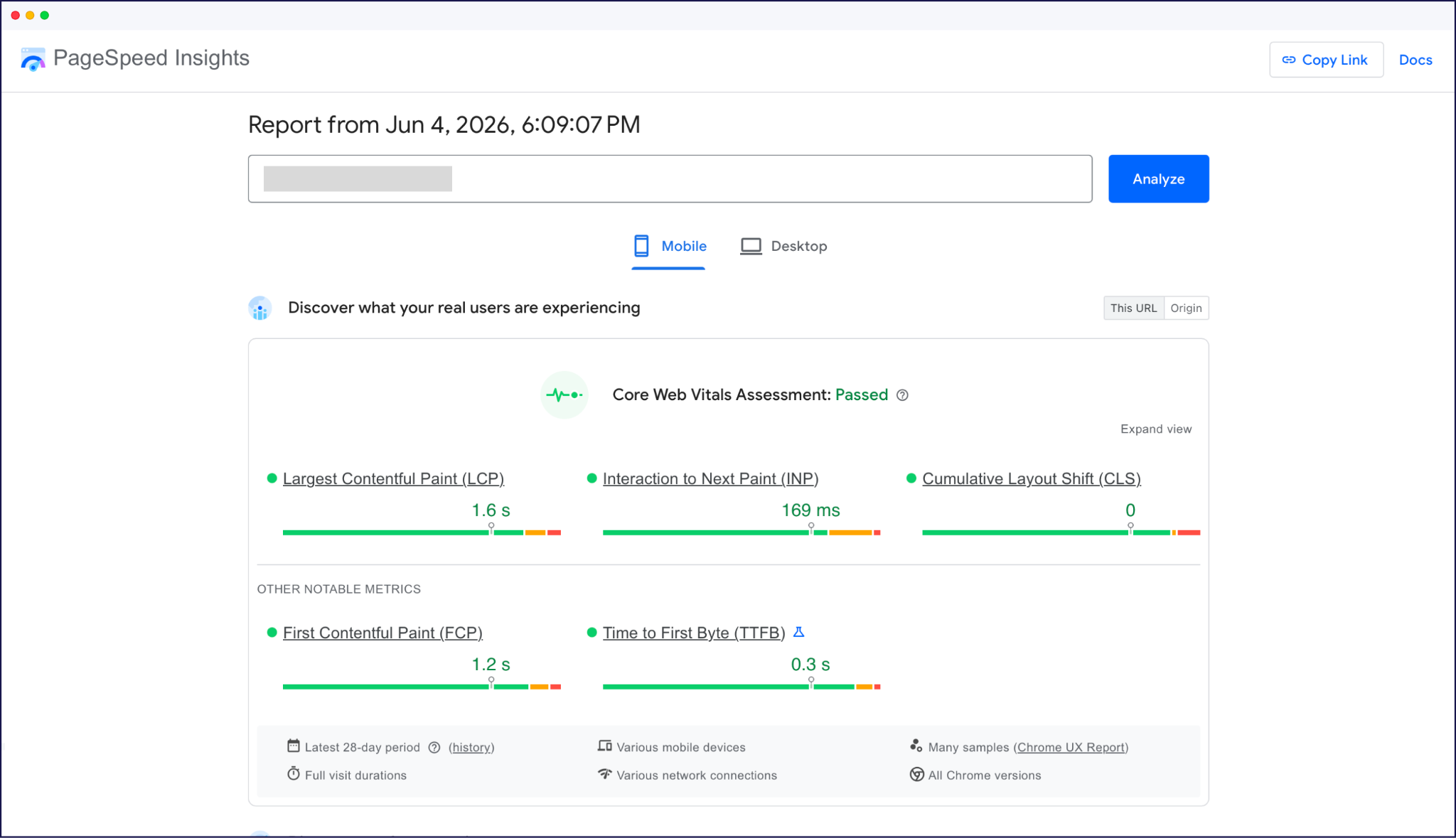The width and height of the screenshot is (1456, 838).
Task: Click the 0.3 s TTFB value
Action: tap(810, 665)
